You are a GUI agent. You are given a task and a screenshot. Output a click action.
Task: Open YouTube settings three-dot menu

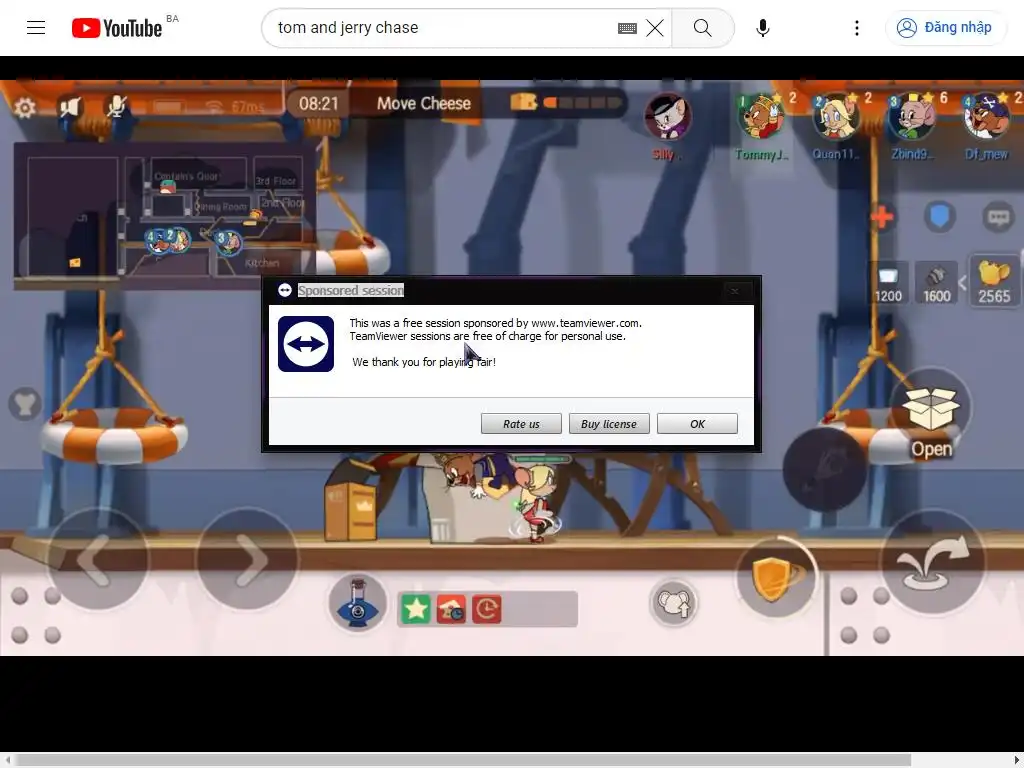(856, 27)
